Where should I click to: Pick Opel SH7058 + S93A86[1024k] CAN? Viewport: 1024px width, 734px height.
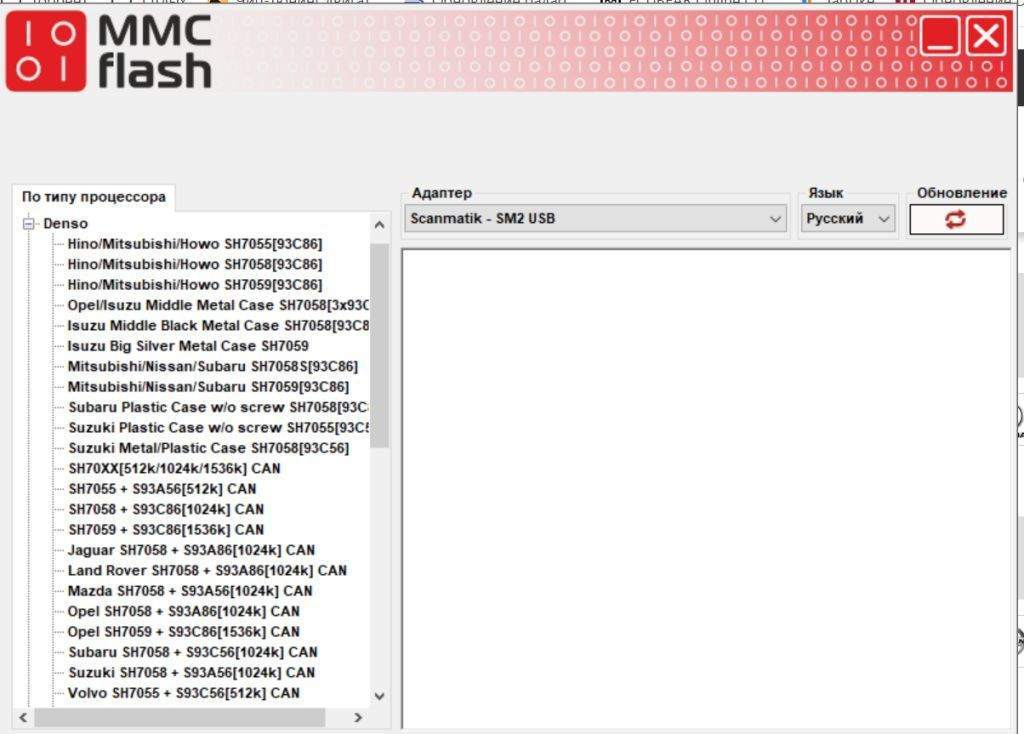[184, 611]
